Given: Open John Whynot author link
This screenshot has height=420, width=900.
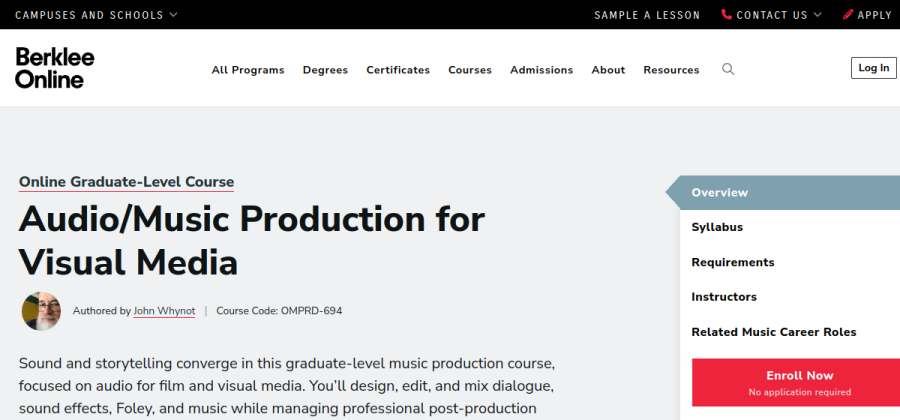Looking at the screenshot, I should (164, 311).
